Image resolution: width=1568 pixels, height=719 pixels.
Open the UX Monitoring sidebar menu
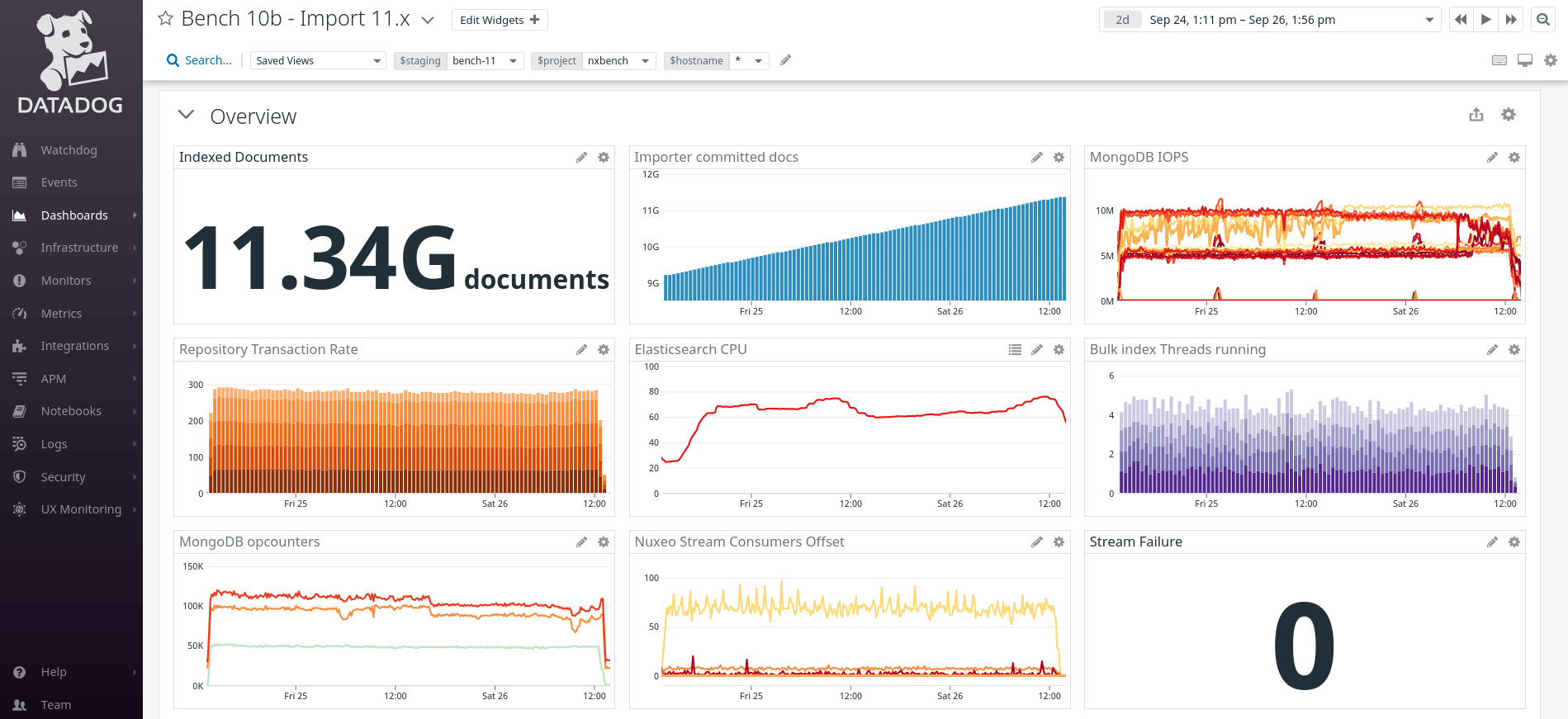coord(71,509)
